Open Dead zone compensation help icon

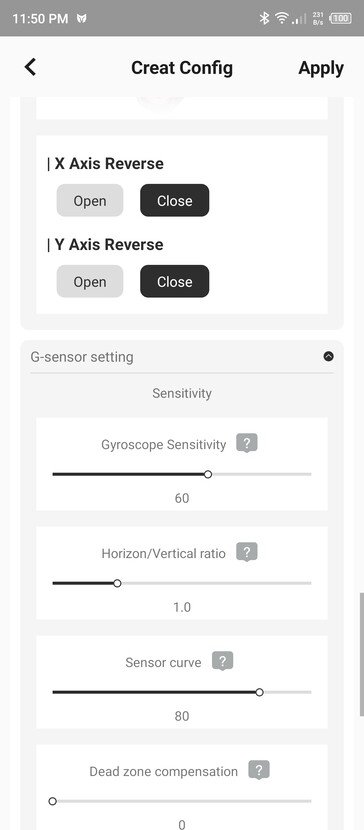click(x=259, y=770)
